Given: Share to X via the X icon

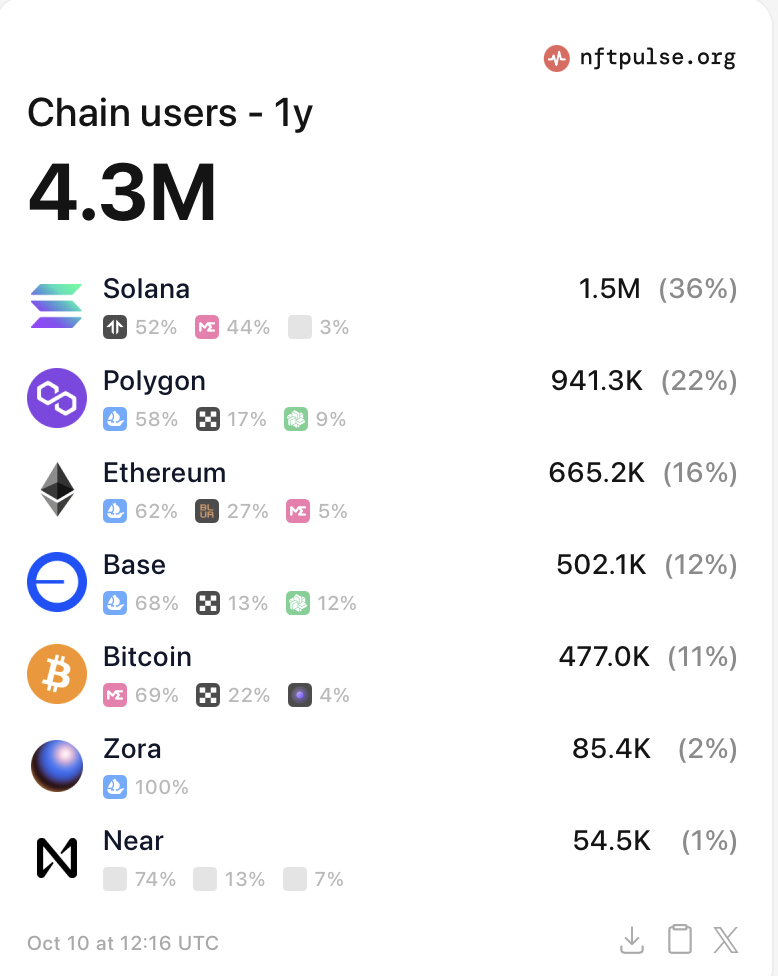Looking at the screenshot, I should pyautogui.click(x=726, y=940).
